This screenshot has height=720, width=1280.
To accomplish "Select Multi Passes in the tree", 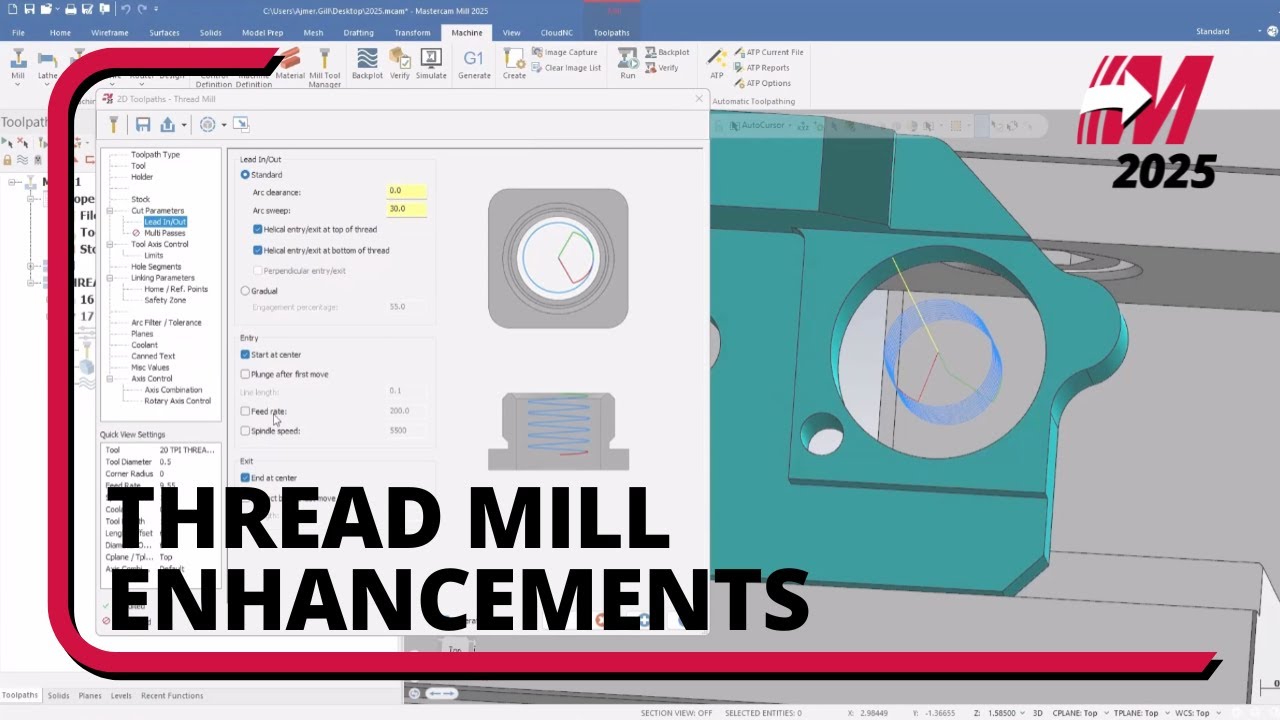I will pos(164,233).
